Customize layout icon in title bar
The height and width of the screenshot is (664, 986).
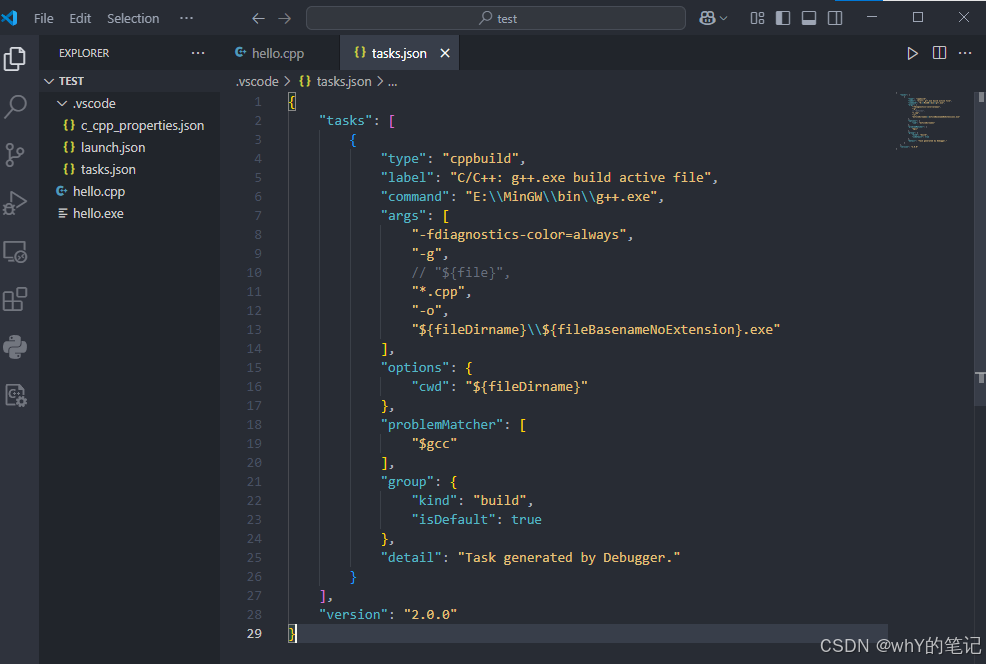point(757,18)
